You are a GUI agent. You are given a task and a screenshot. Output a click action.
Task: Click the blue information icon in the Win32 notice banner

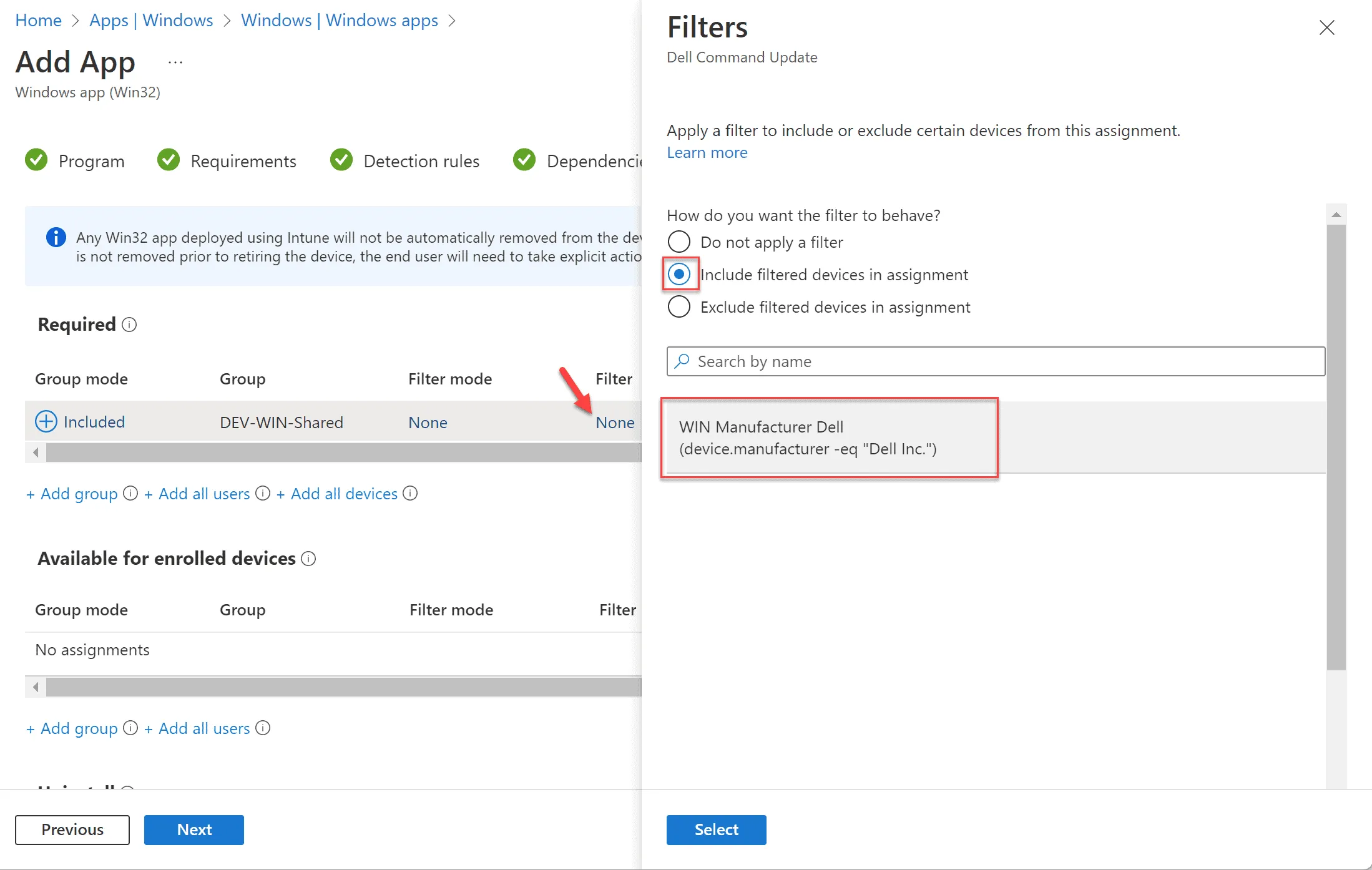56,237
